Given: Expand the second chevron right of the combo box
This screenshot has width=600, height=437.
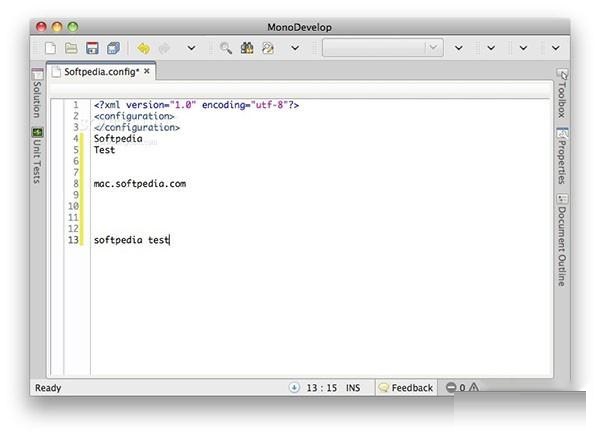Looking at the screenshot, I should pyautogui.click(x=491, y=48).
